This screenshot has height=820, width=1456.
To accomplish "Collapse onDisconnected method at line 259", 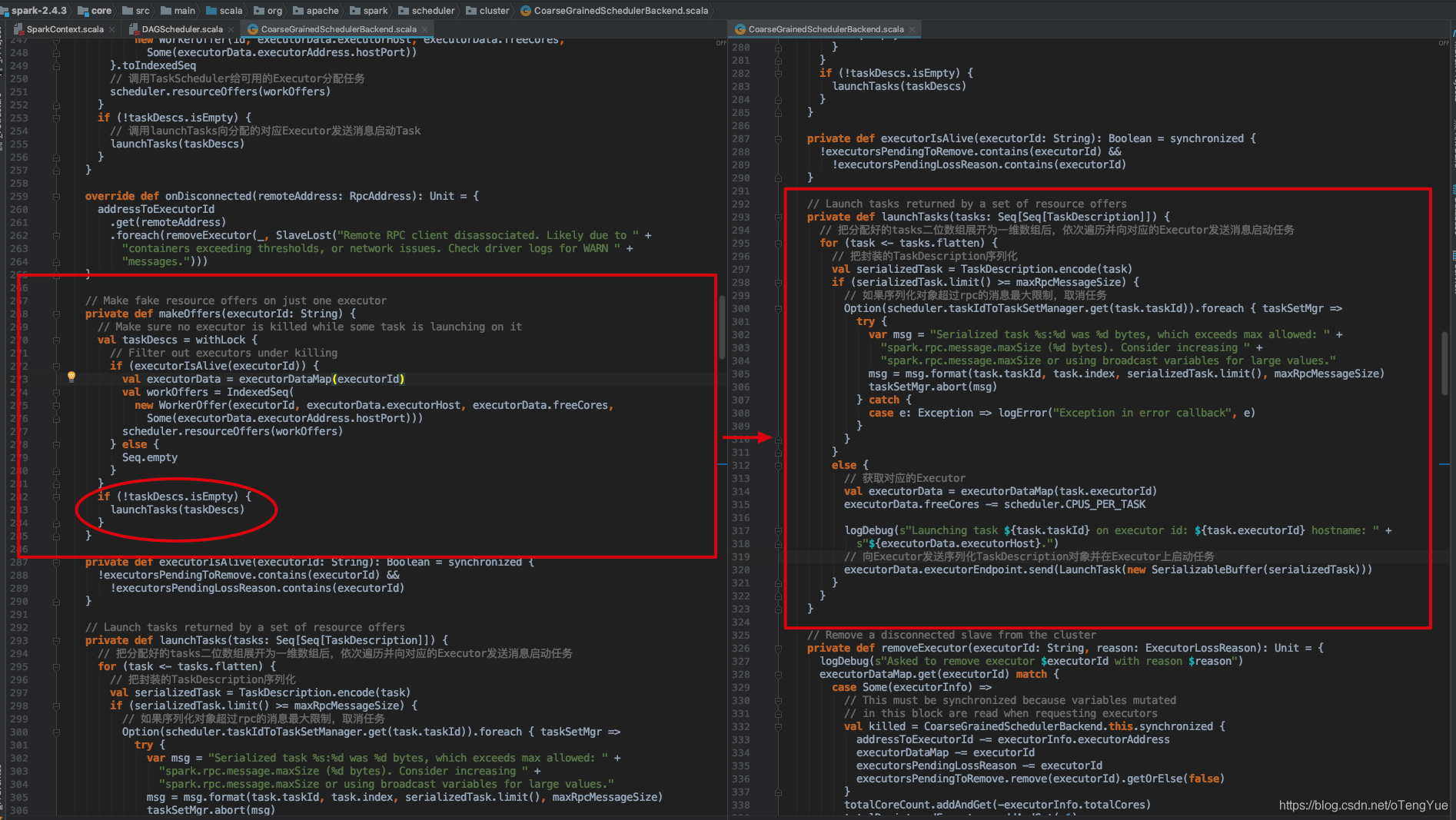I will pos(56,196).
